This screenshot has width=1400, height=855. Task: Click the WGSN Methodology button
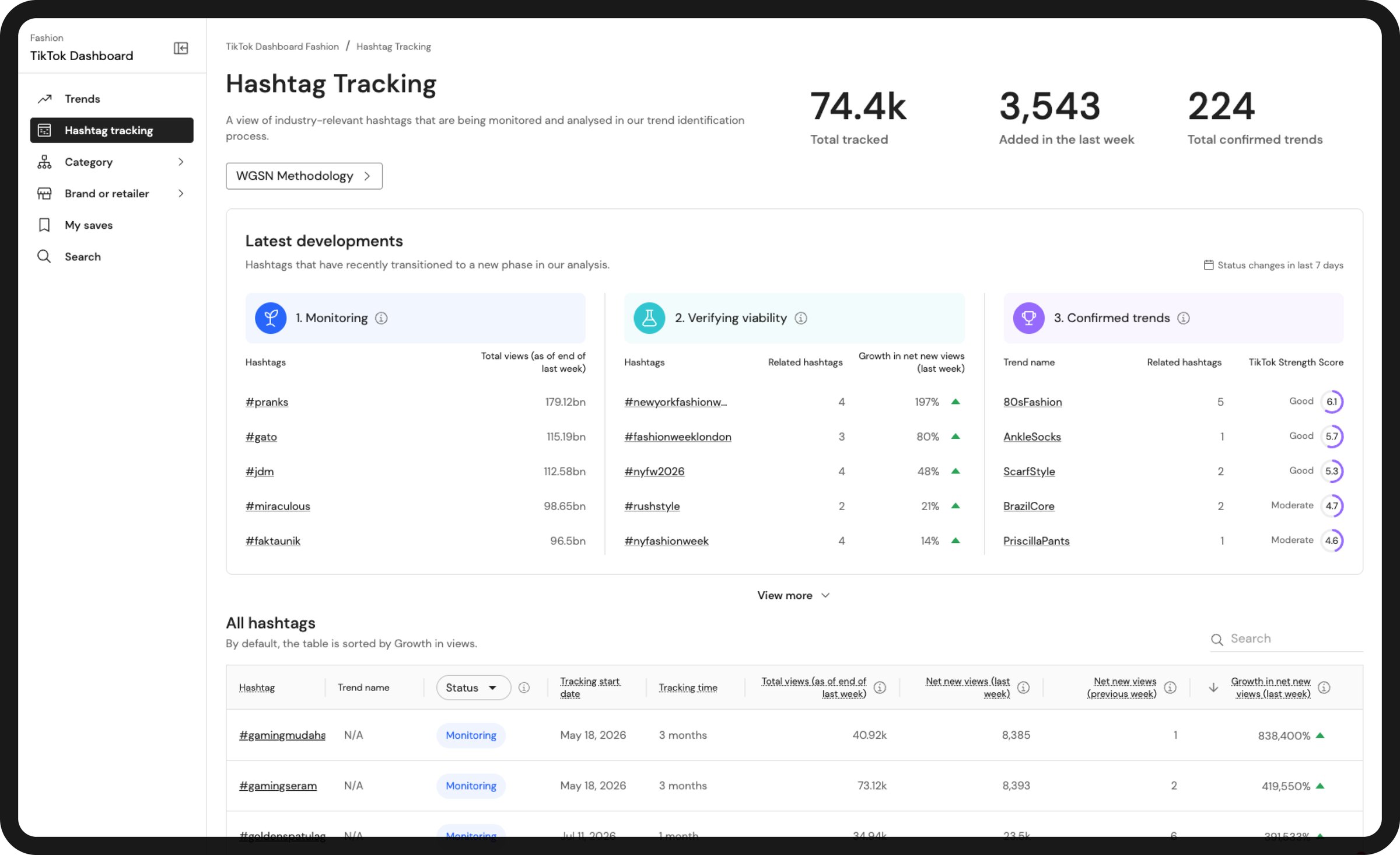click(x=304, y=176)
